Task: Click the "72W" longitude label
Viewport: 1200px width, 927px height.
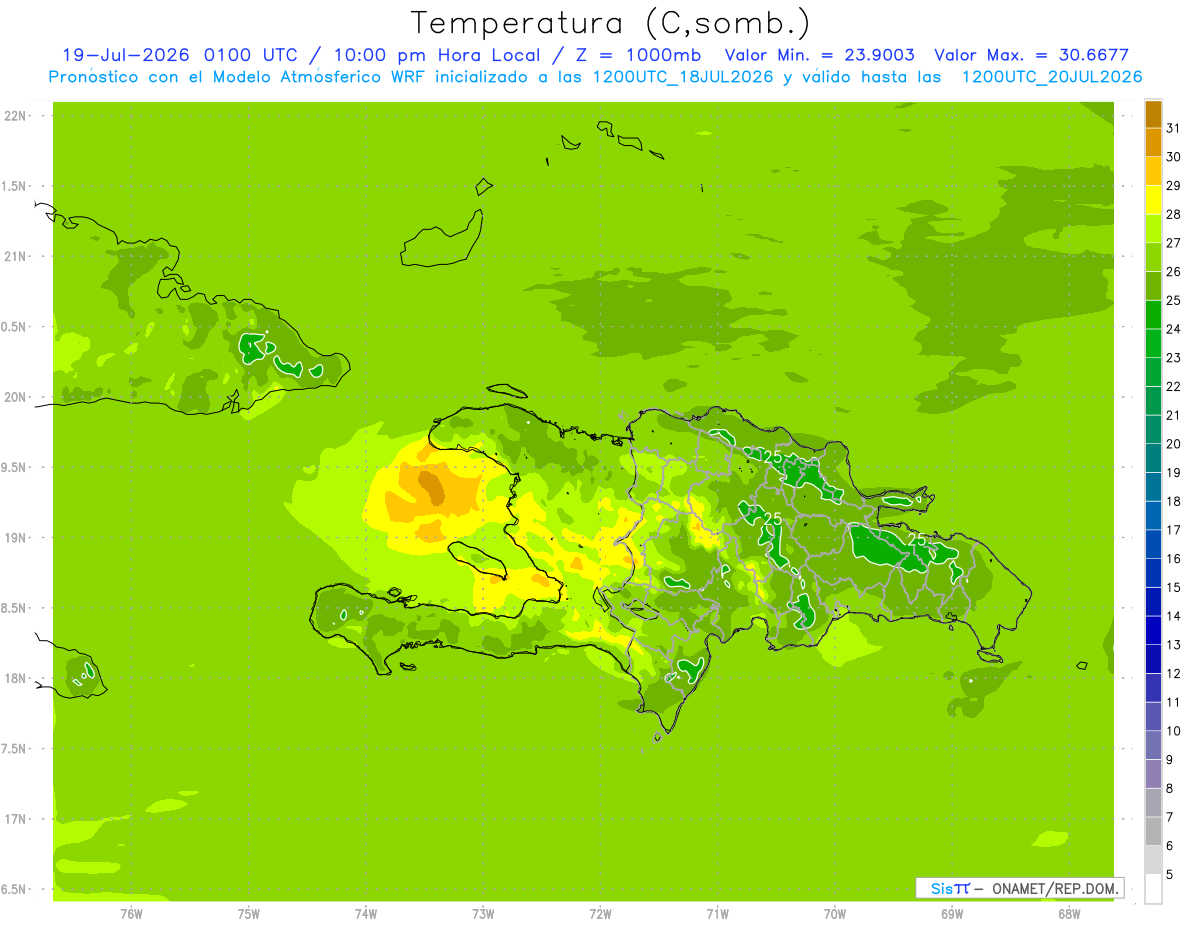Action: [x=600, y=914]
